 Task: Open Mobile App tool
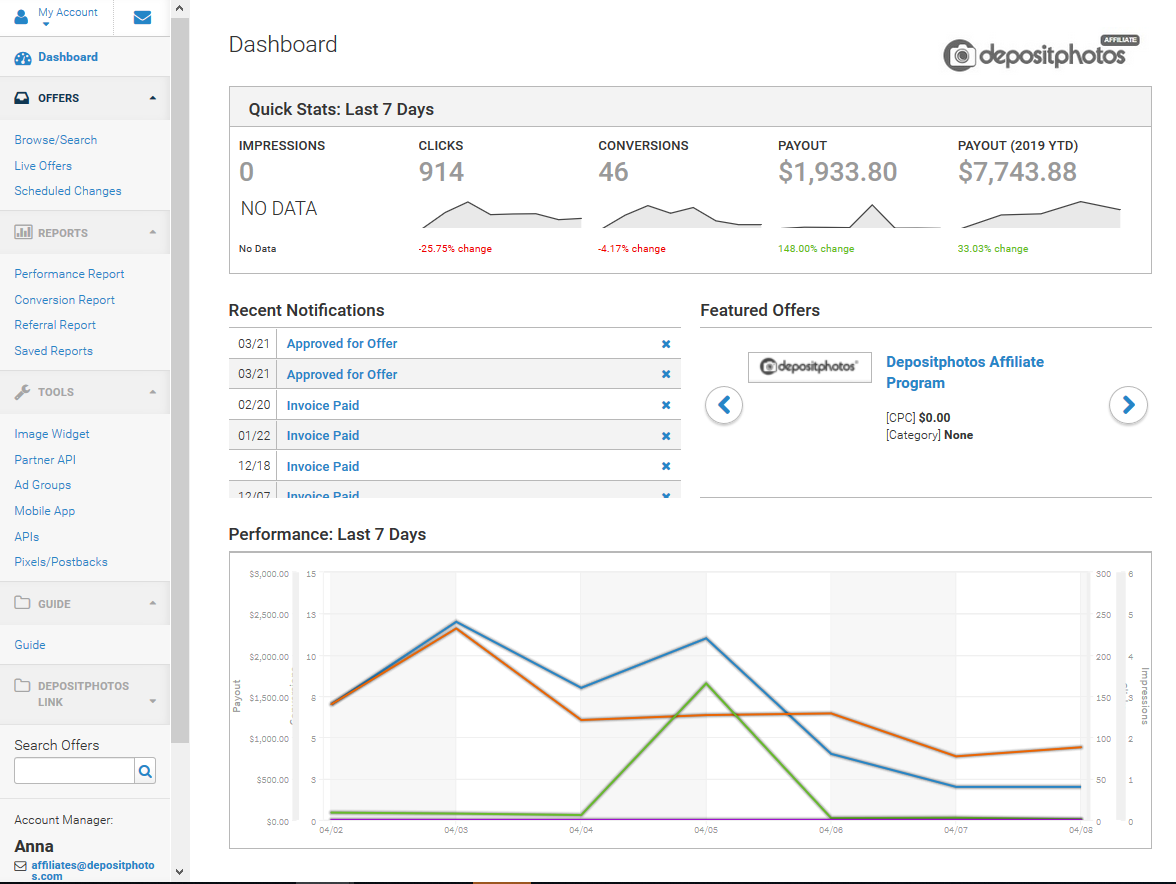click(44, 511)
